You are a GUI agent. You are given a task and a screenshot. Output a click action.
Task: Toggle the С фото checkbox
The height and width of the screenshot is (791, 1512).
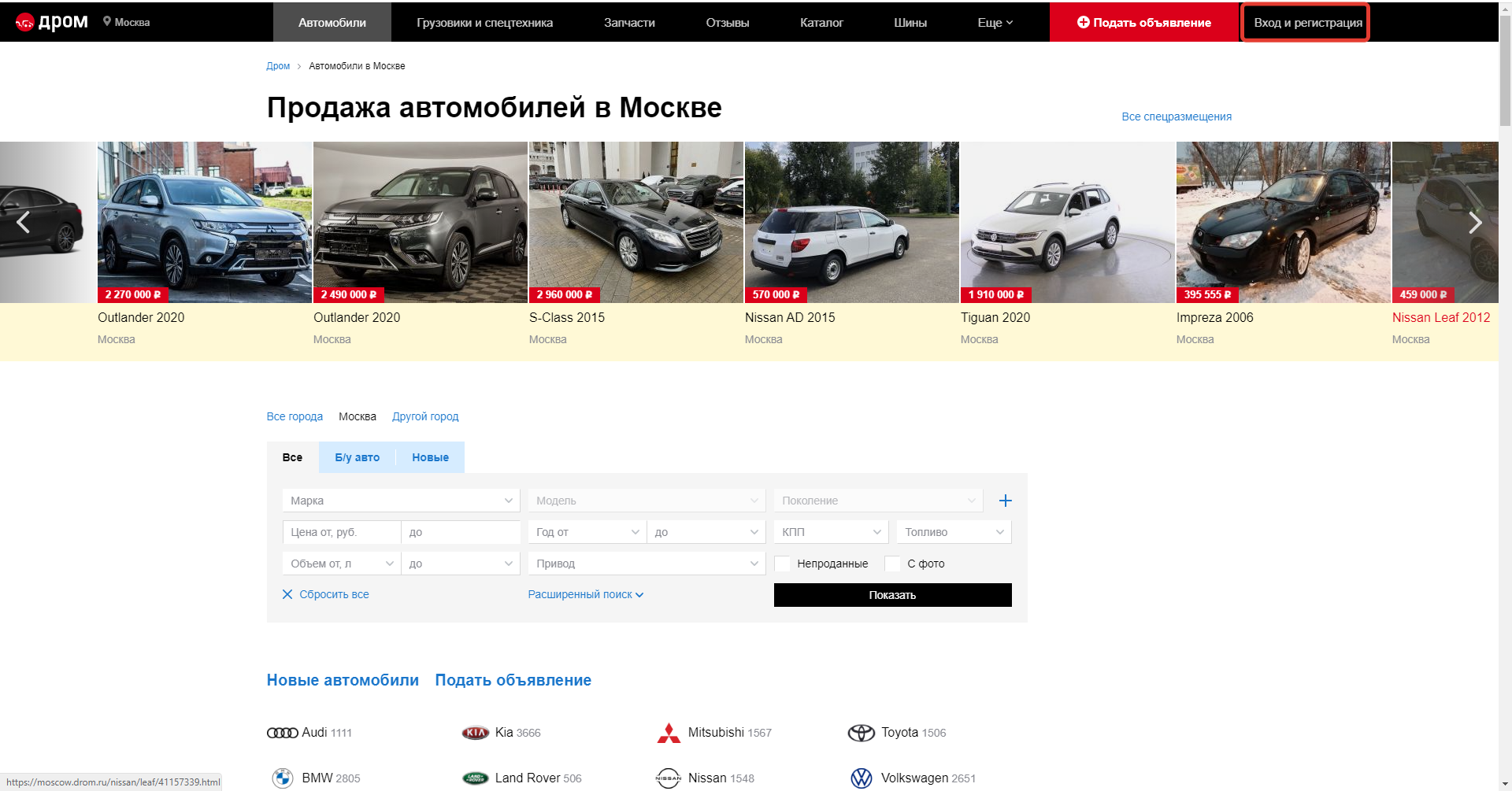[893, 564]
